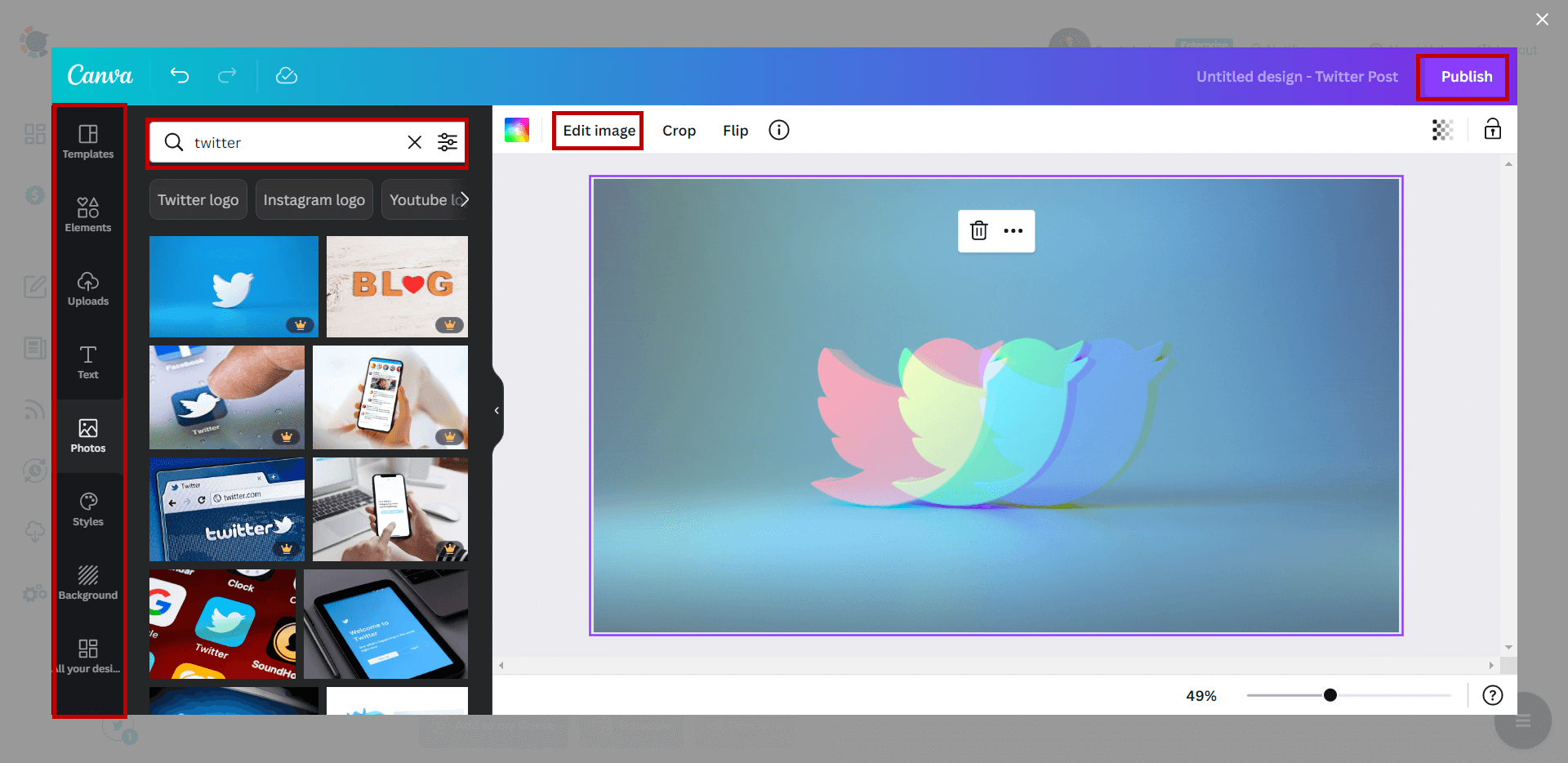Open the Photos panel
Screen dimensions: 1568x763
(88, 435)
